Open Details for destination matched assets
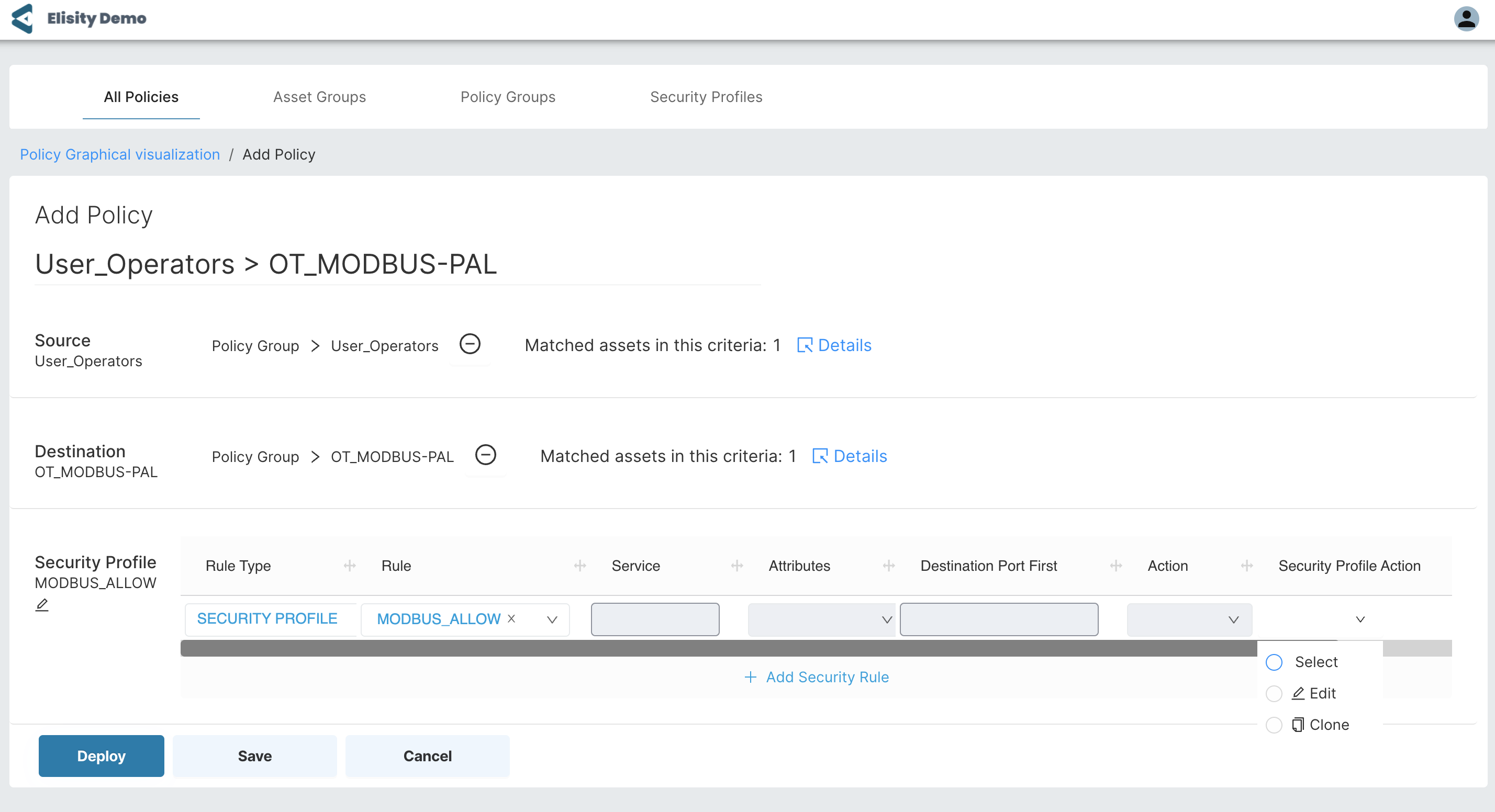 click(x=850, y=456)
